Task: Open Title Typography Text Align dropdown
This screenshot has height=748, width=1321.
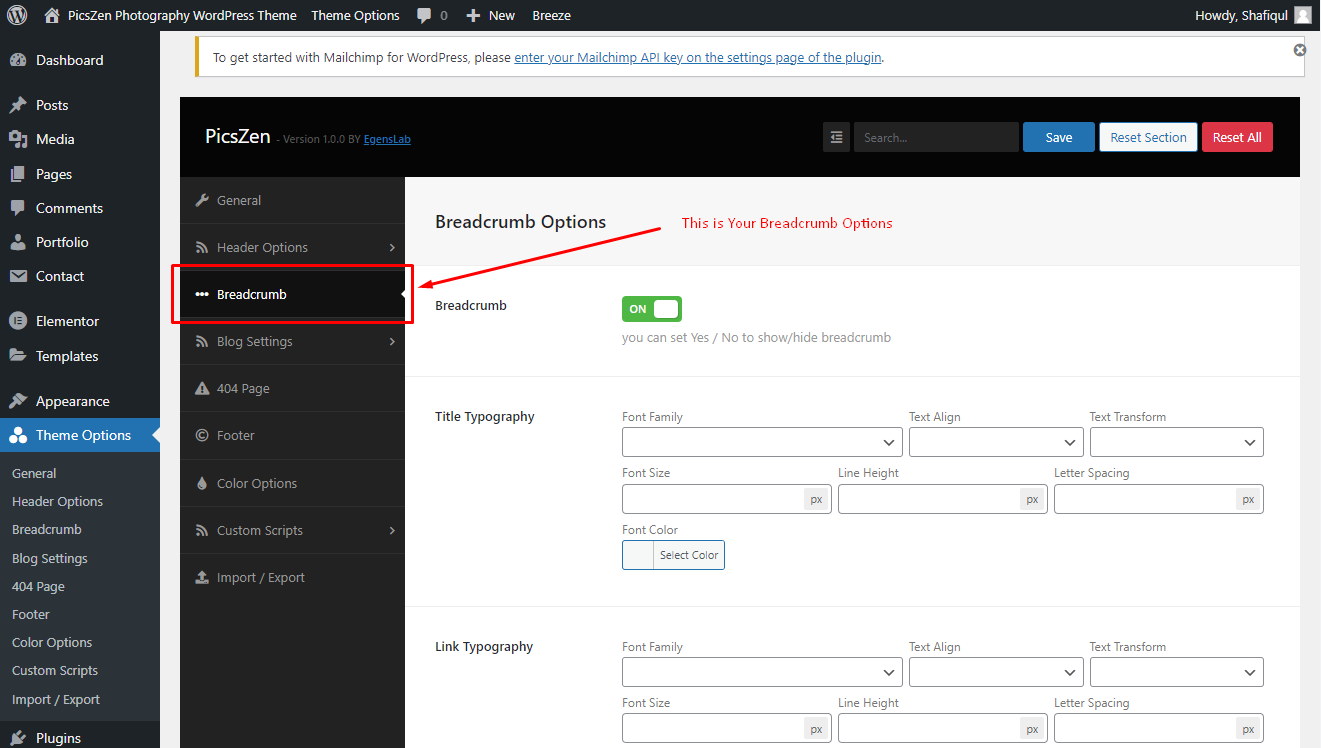Action: (996, 442)
